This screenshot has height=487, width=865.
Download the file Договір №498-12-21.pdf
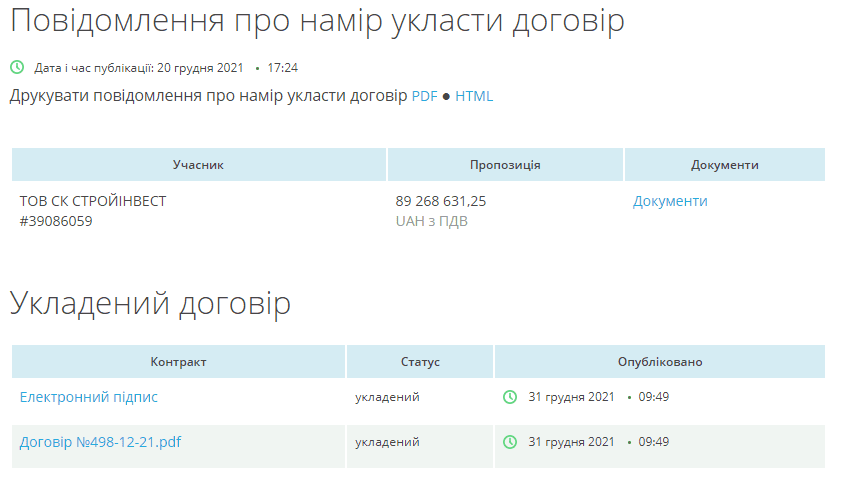tap(100, 442)
